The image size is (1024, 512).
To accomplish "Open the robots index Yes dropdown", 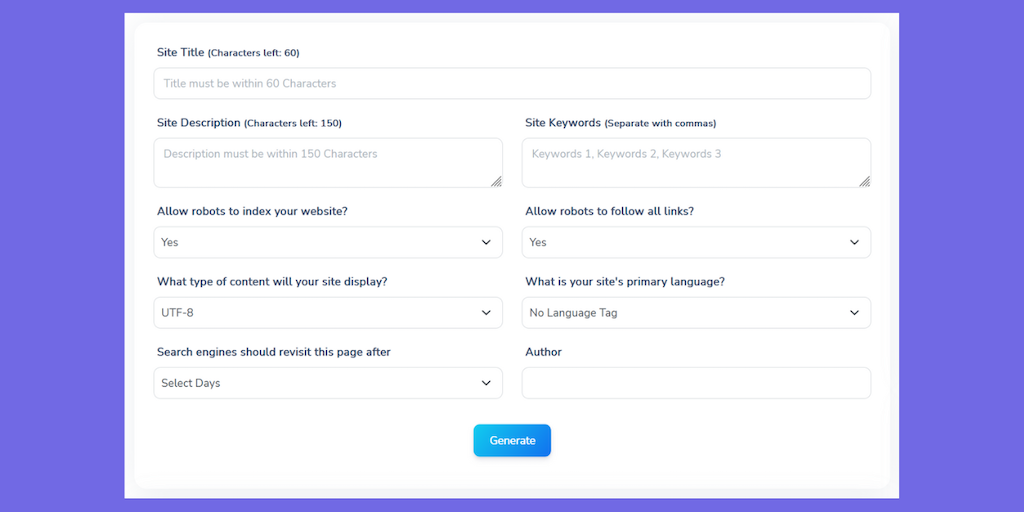I will point(327,242).
